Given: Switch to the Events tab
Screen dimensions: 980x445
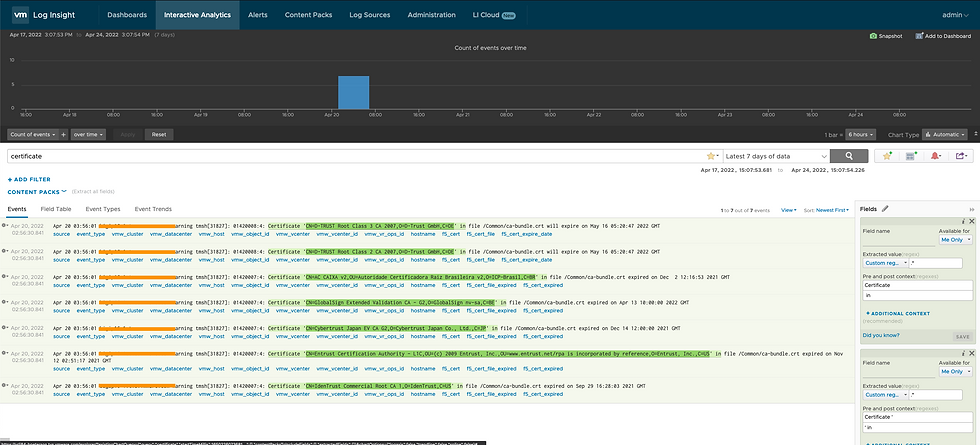Looking at the screenshot, I should coord(17,209).
